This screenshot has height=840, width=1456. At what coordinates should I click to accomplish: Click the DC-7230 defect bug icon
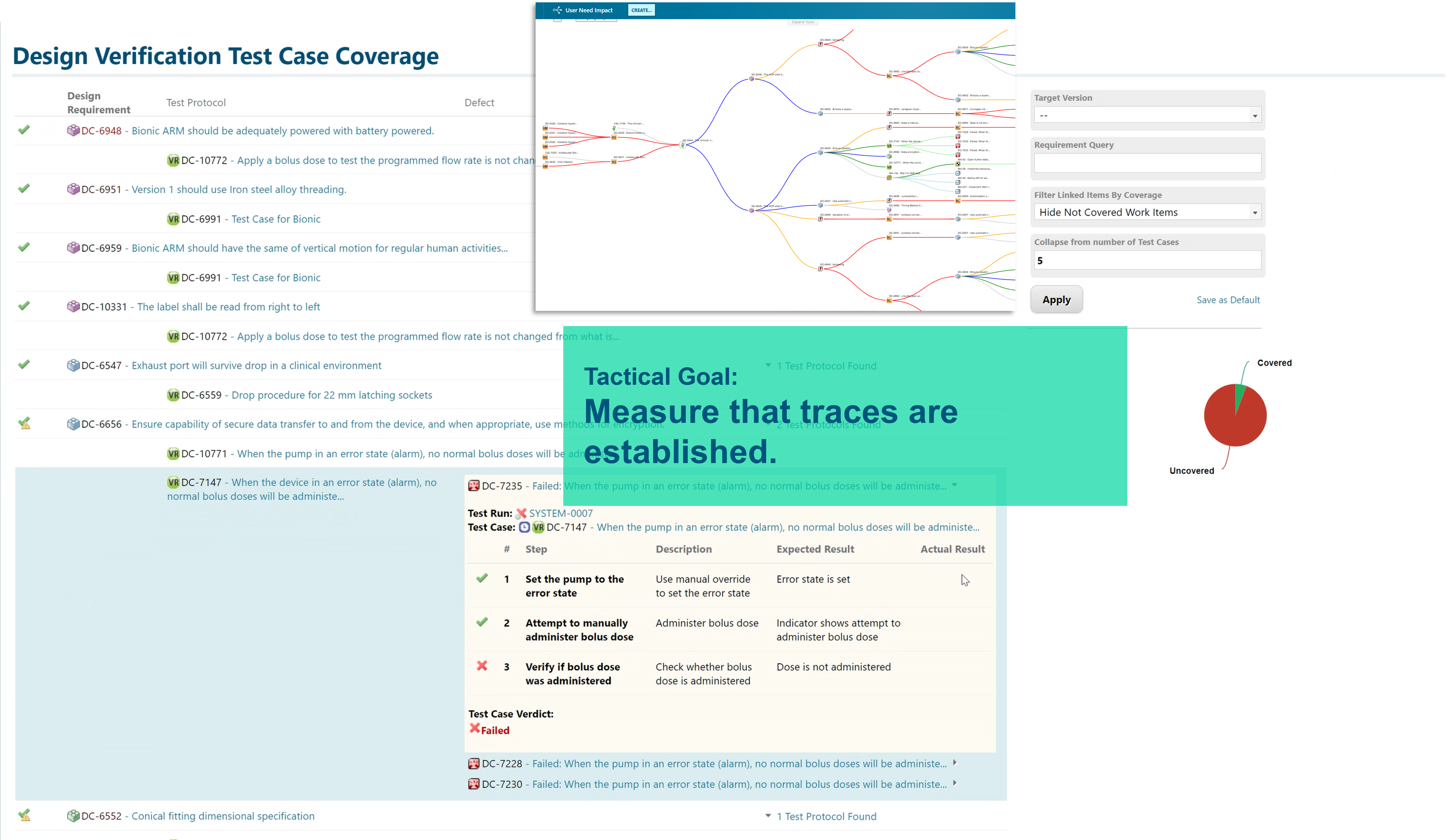(473, 784)
